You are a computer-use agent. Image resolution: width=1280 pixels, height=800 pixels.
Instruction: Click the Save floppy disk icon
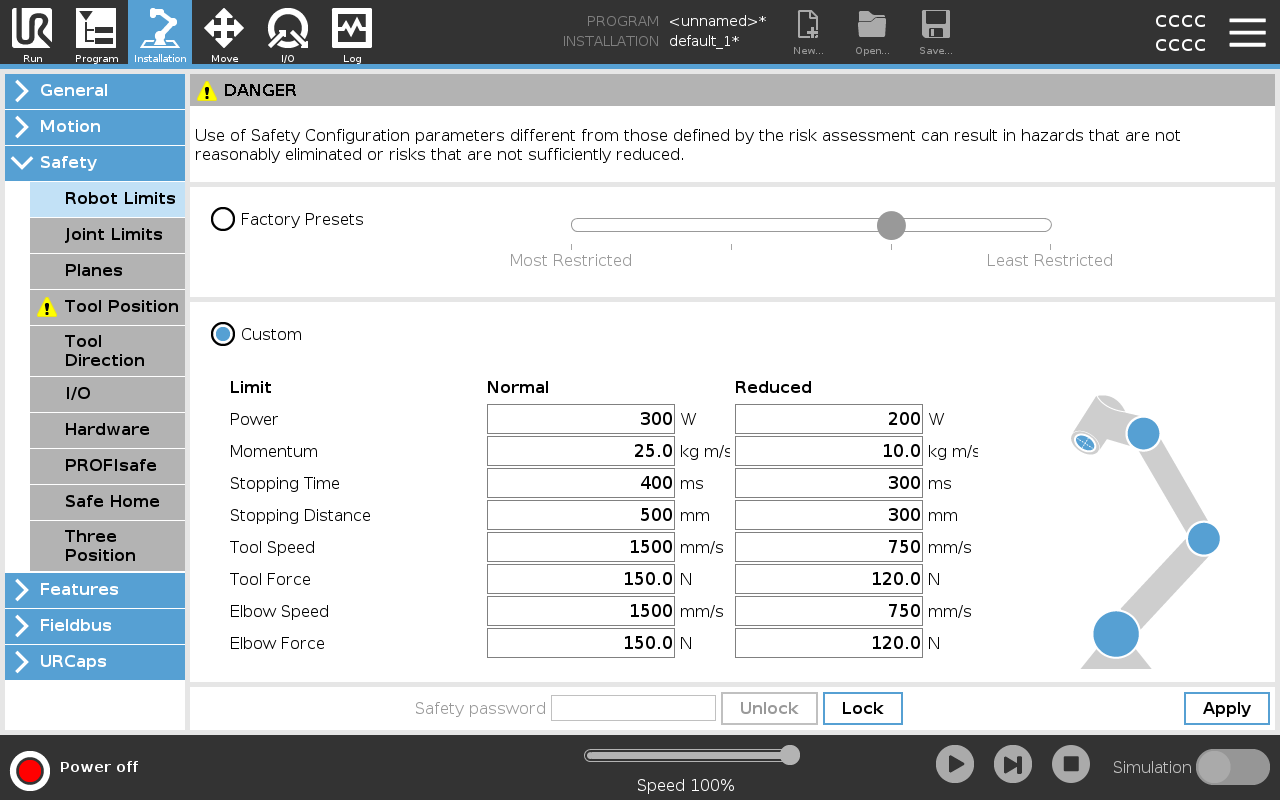coord(935,26)
